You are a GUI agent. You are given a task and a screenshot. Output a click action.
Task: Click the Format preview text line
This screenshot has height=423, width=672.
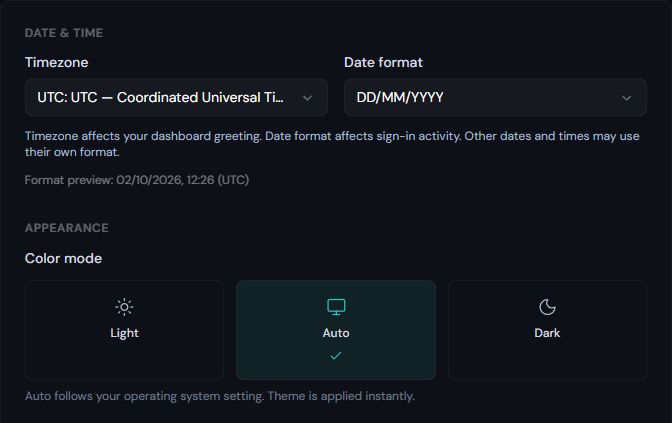tap(137, 180)
